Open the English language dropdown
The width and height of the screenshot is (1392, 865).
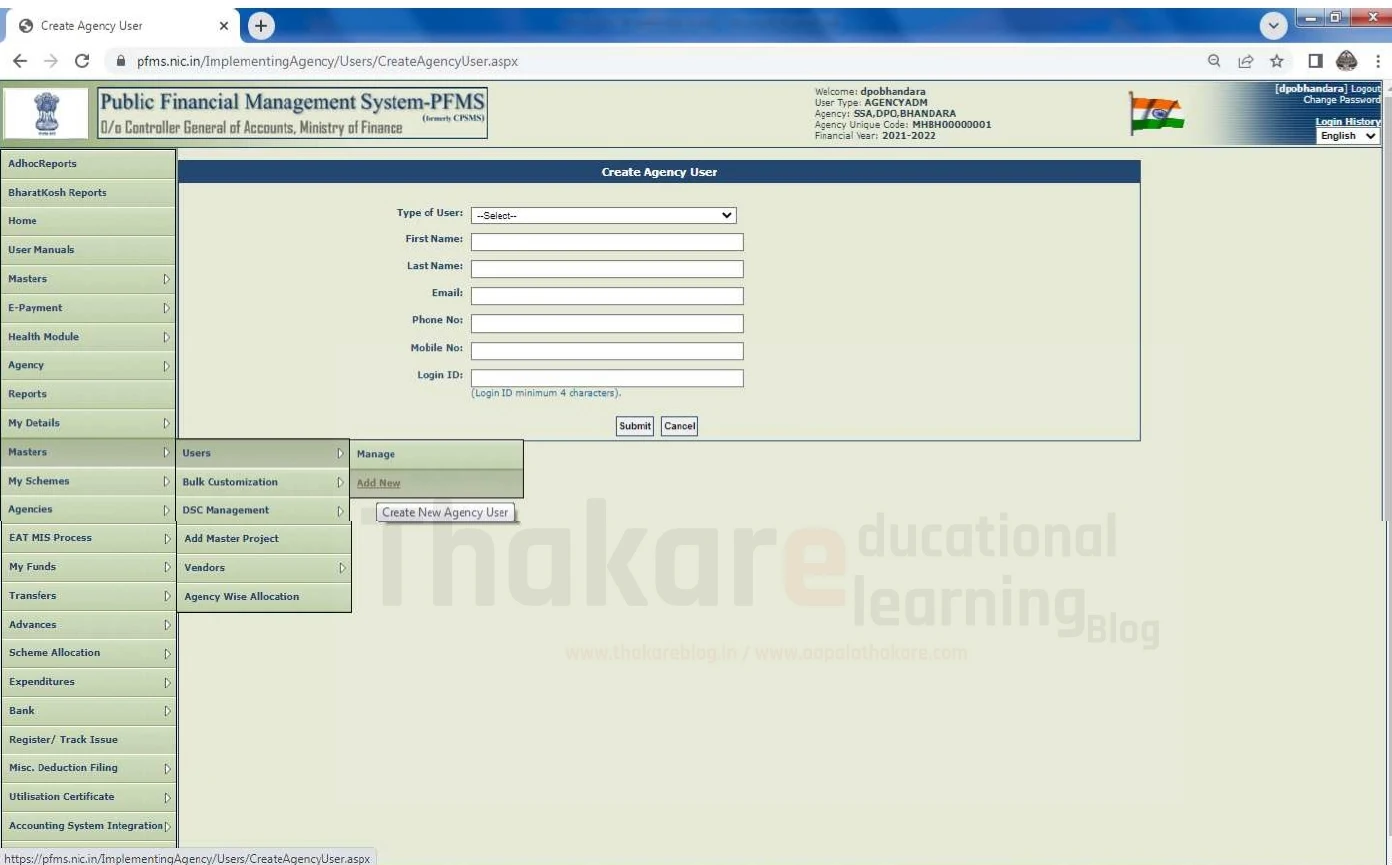[x=1347, y=136]
